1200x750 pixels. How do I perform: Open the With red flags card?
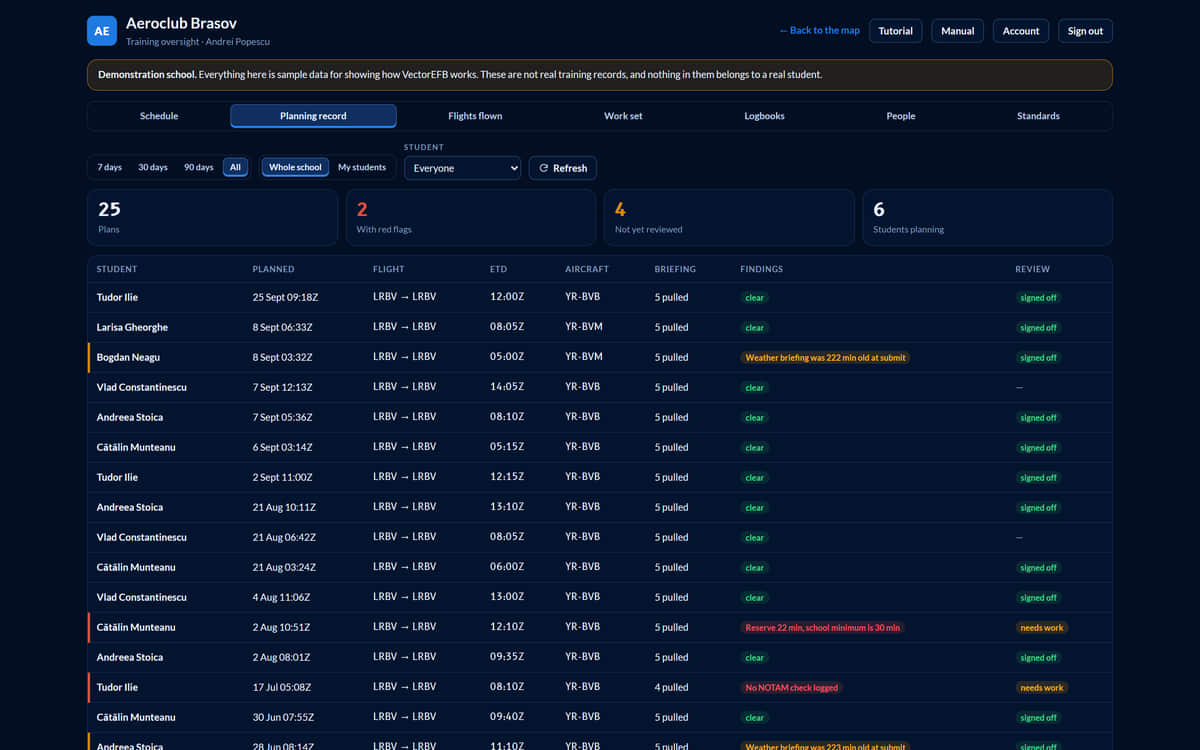point(470,217)
